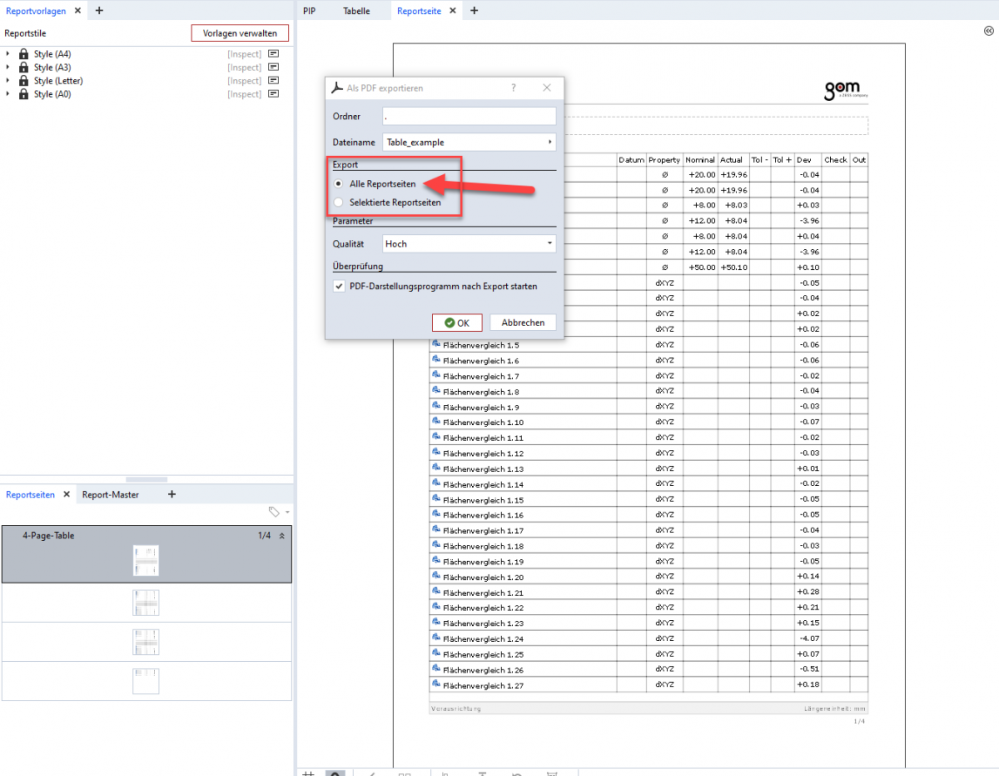This screenshot has width=999, height=776.
Task: Expand the Style (A0) tree item
Action: pyautogui.click(x=8, y=94)
